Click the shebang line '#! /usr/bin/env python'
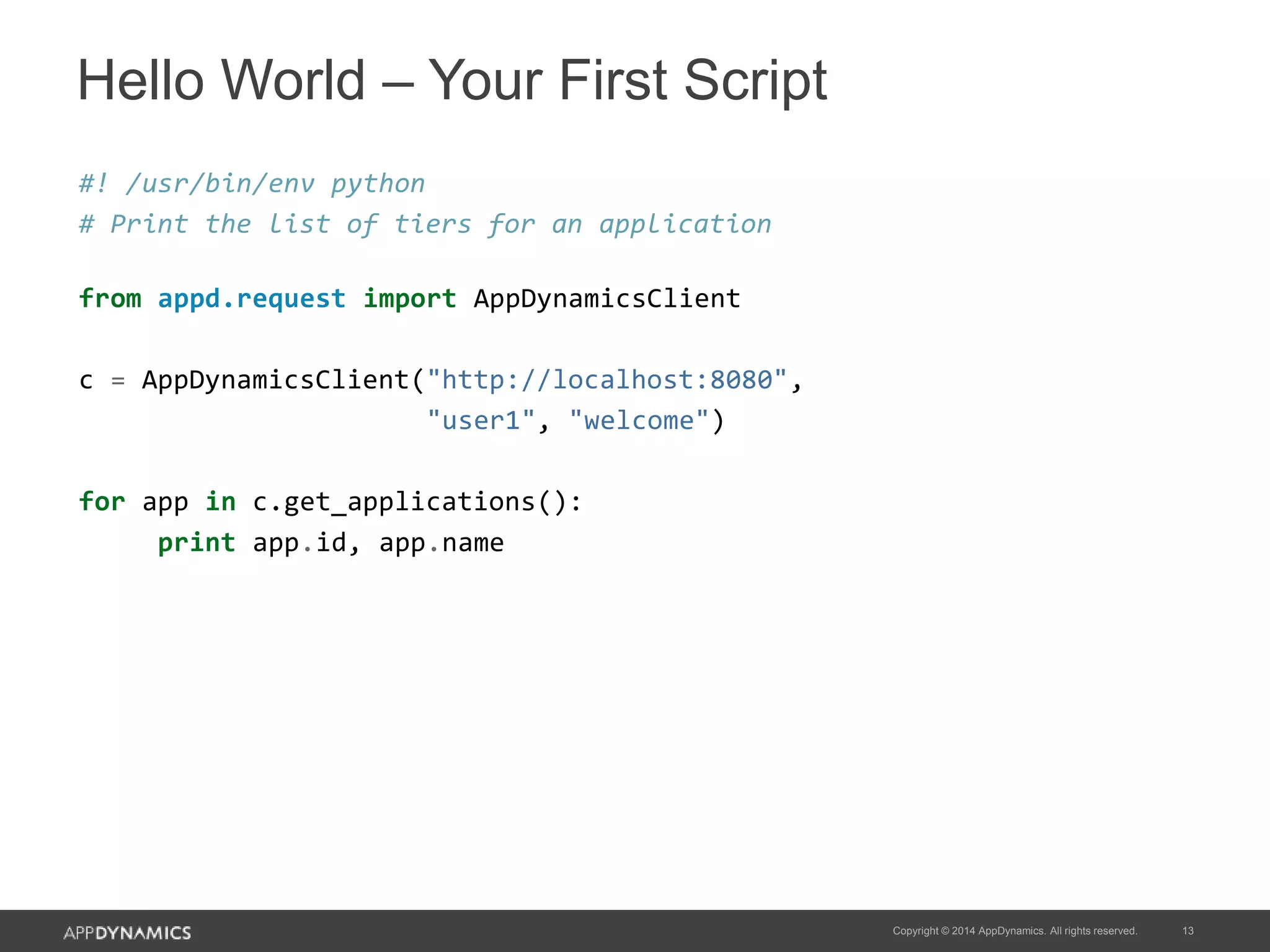 [252, 184]
